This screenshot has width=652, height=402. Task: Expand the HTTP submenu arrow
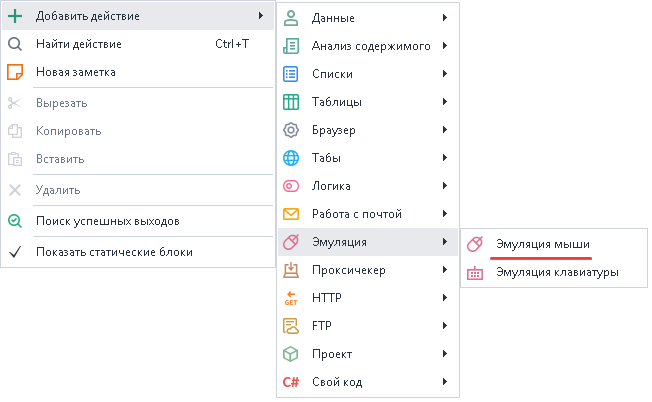pyautogui.click(x=444, y=298)
